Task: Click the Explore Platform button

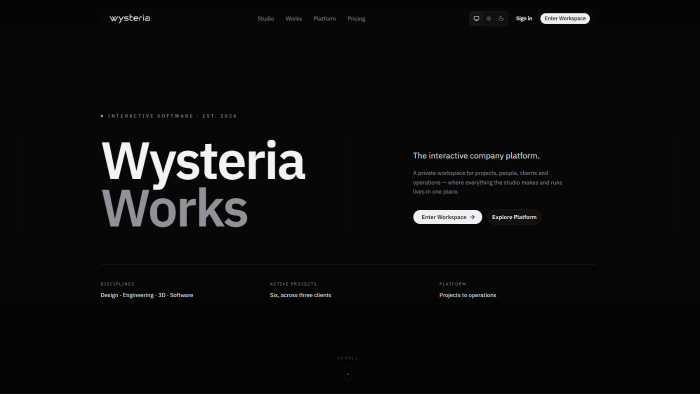Action: point(514,217)
